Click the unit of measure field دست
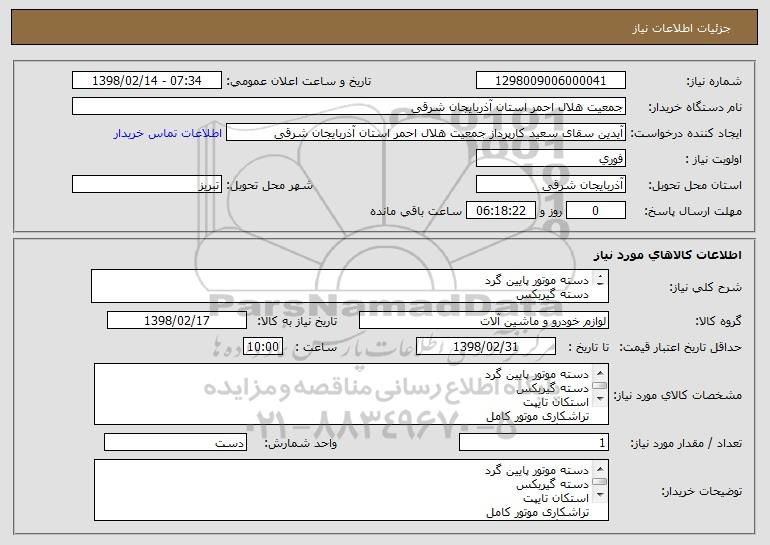The height and width of the screenshot is (545, 770). tap(175, 443)
